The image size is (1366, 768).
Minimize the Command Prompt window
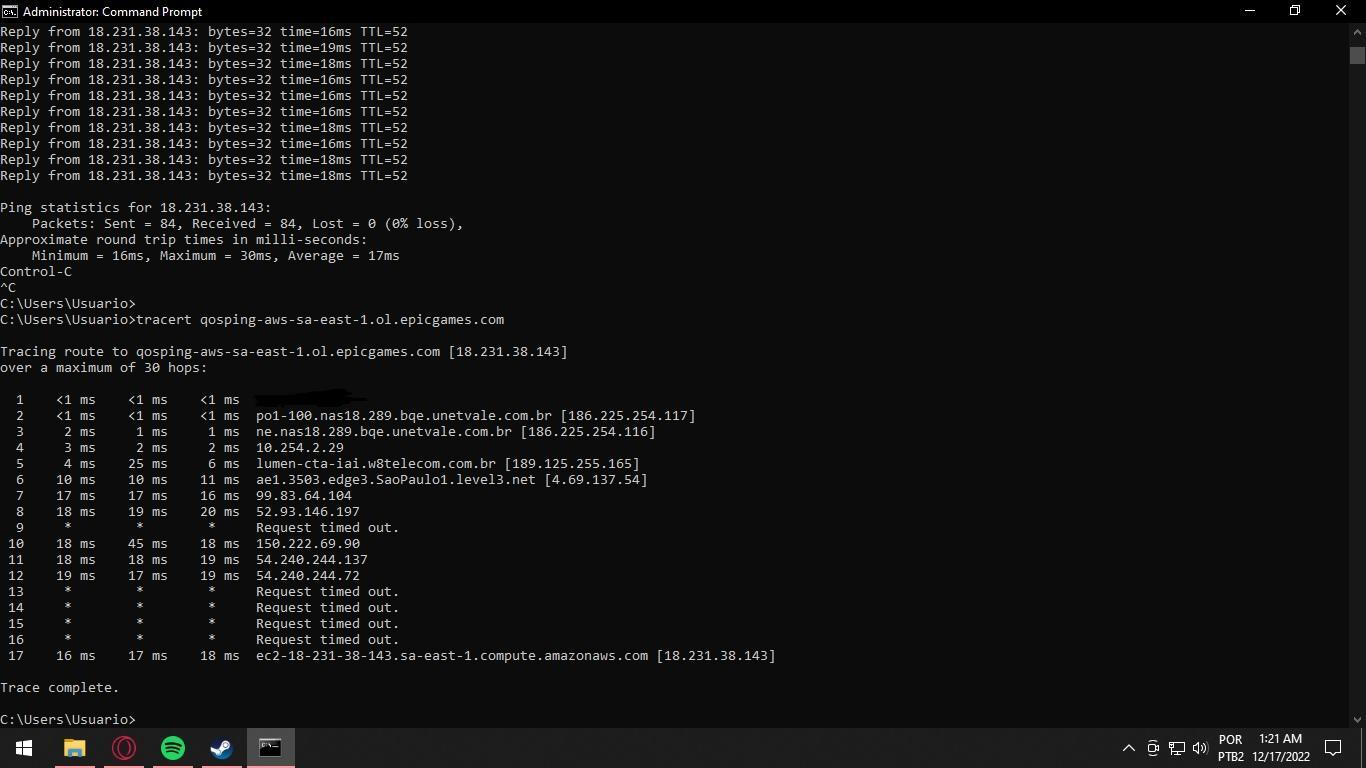(x=1250, y=11)
